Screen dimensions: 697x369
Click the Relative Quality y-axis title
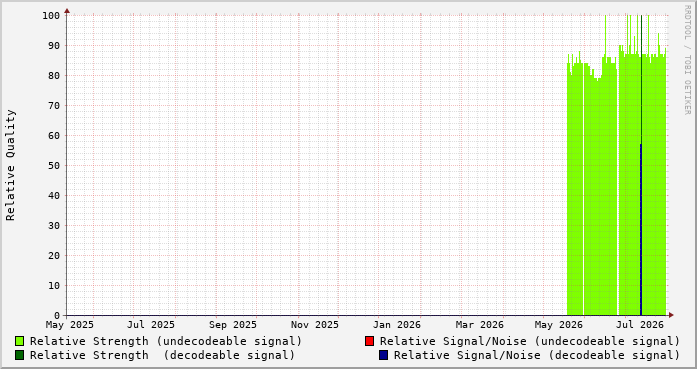pos(11,165)
